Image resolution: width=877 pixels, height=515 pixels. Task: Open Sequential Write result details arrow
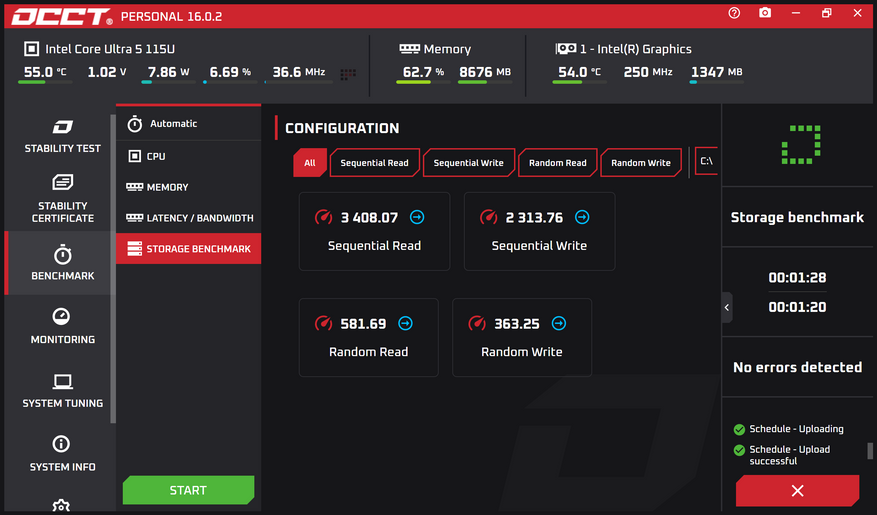[582, 217]
